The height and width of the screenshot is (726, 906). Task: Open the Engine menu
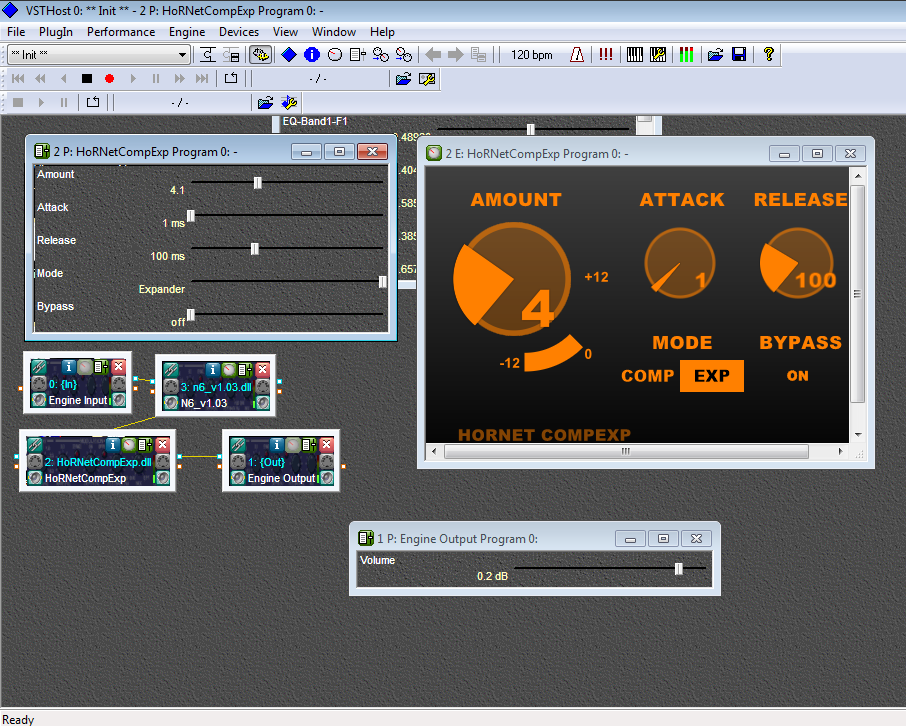(187, 32)
